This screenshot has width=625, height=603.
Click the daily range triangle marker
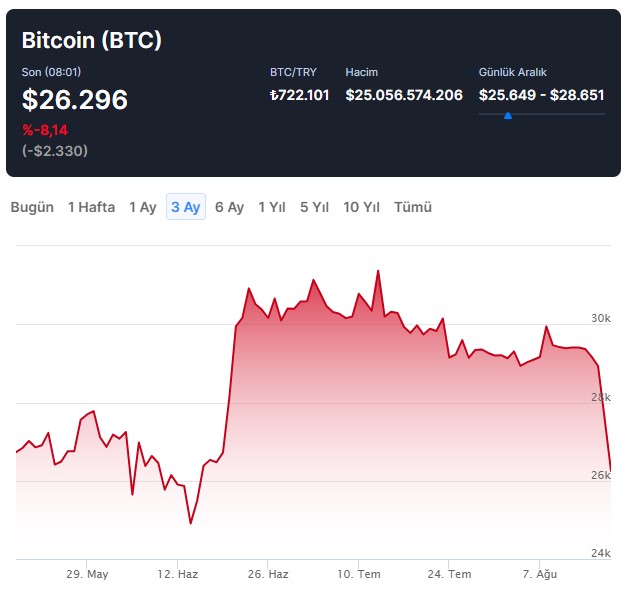pyautogui.click(x=508, y=116)
